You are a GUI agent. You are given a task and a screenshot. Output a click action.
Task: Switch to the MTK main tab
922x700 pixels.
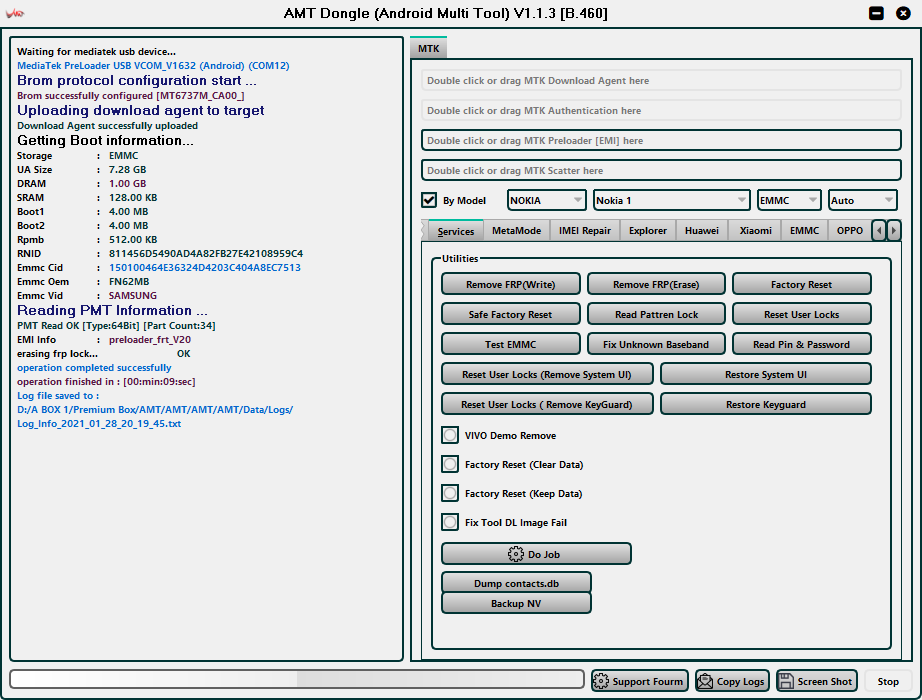(429, 48)
